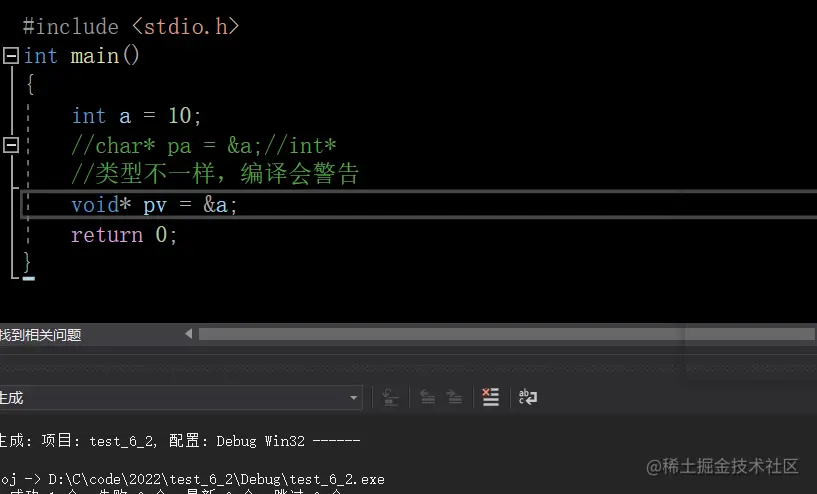Clear all output text
This screenshot has width=817, height=494.
point(490,397)
